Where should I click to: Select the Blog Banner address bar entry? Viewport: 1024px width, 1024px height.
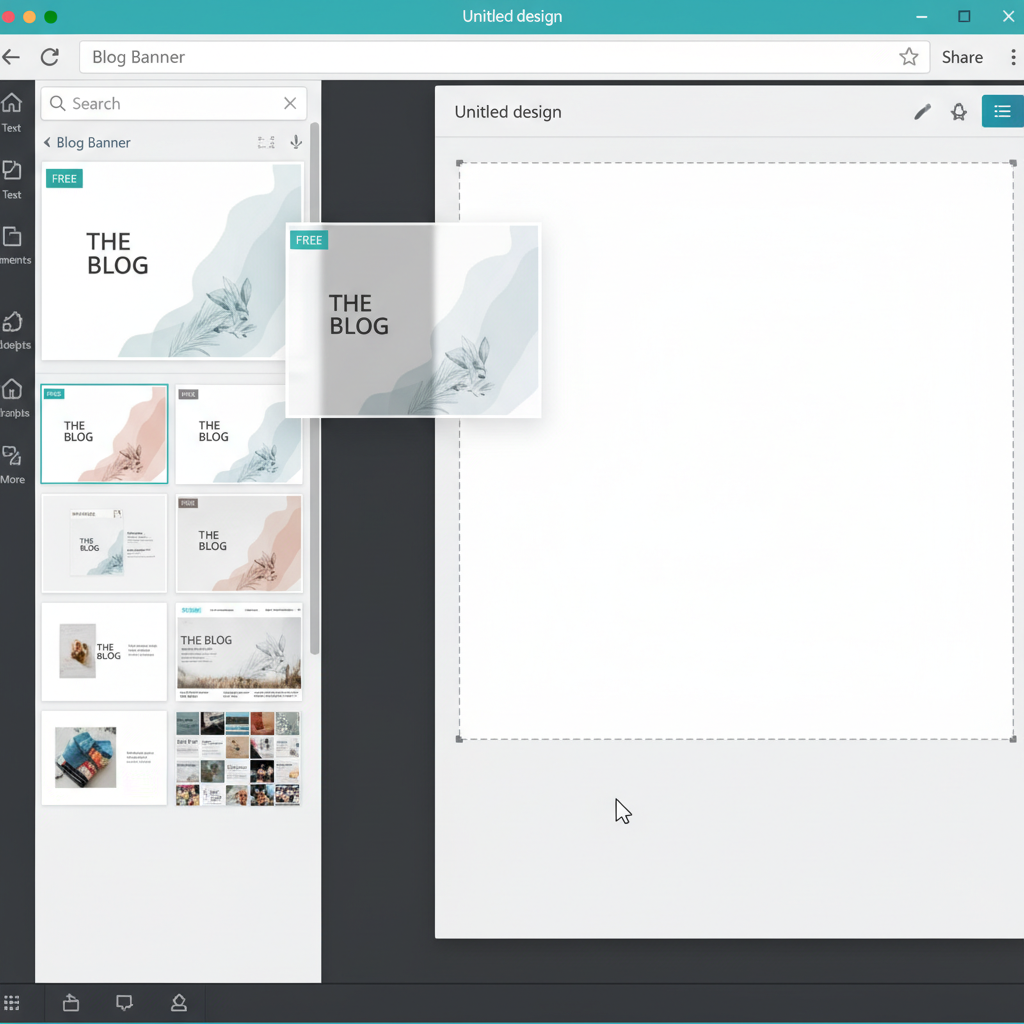(x=137, y=57)
